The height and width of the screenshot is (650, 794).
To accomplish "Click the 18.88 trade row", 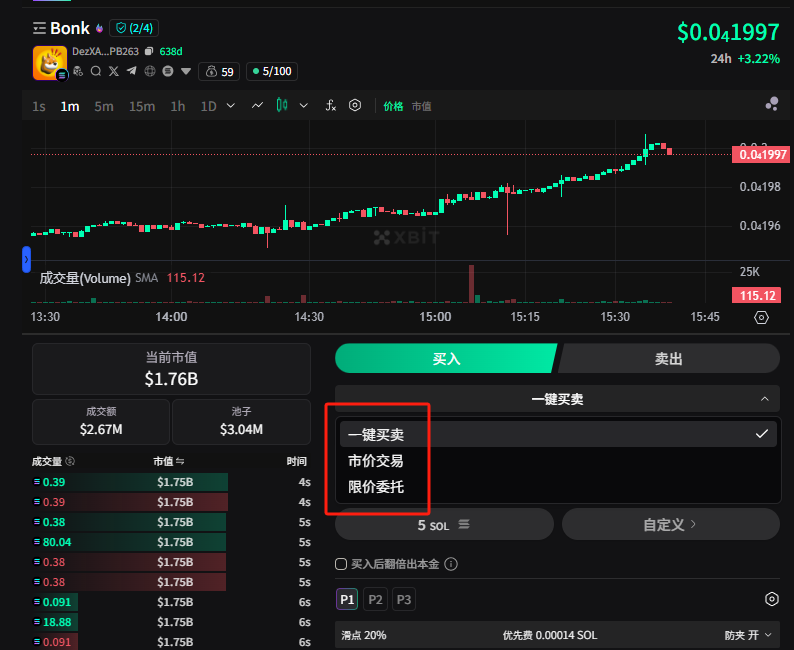I will tap(171, 622).
